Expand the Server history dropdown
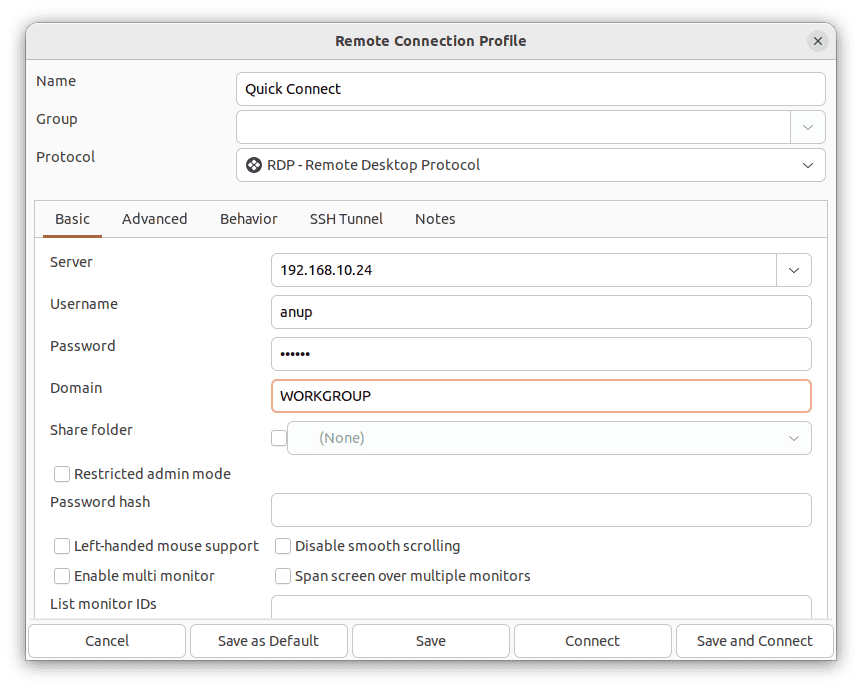862x689 pixels. tap(793, 270)
